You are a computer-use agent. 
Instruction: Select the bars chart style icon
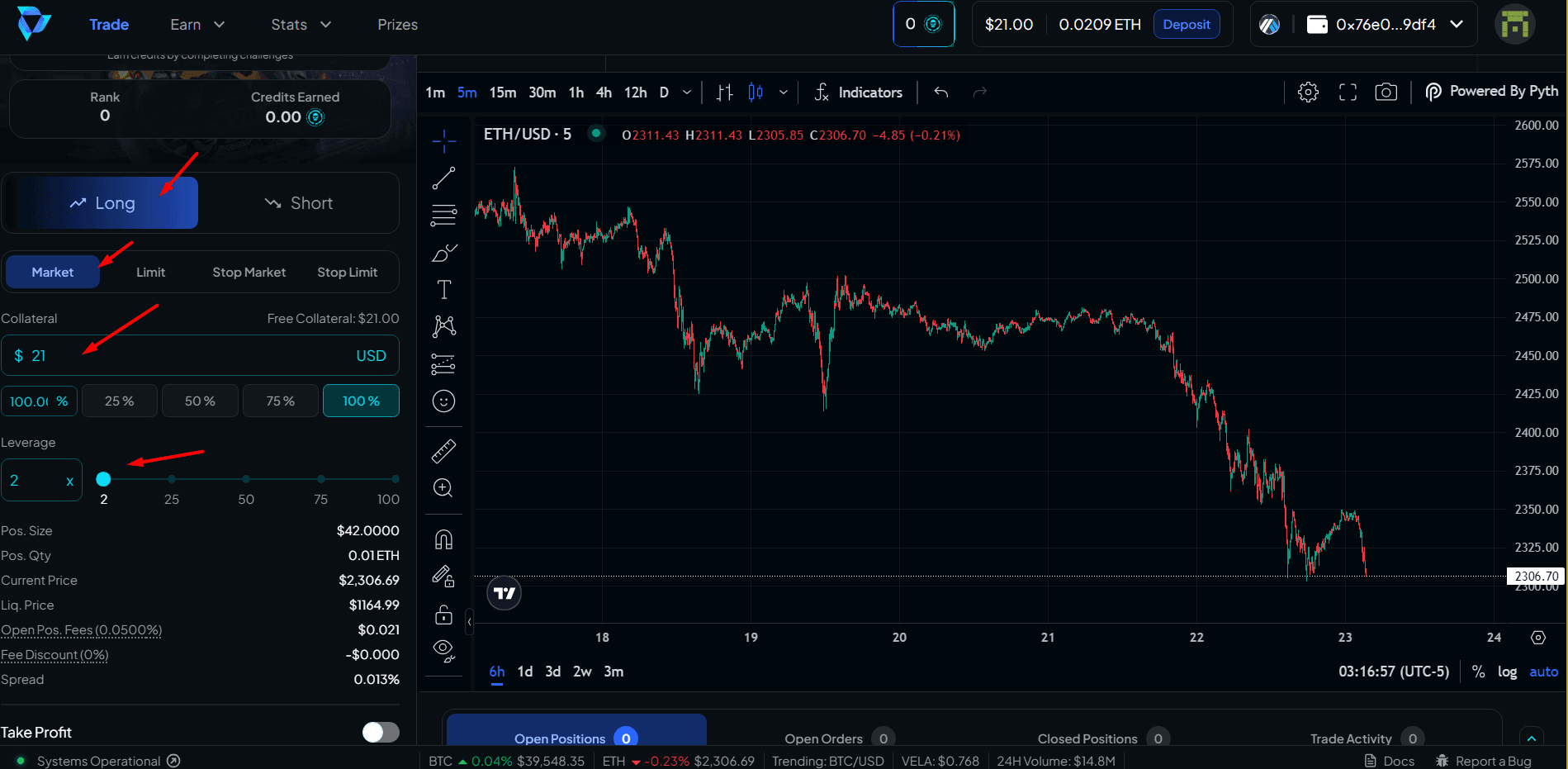[x=724, y=93]
